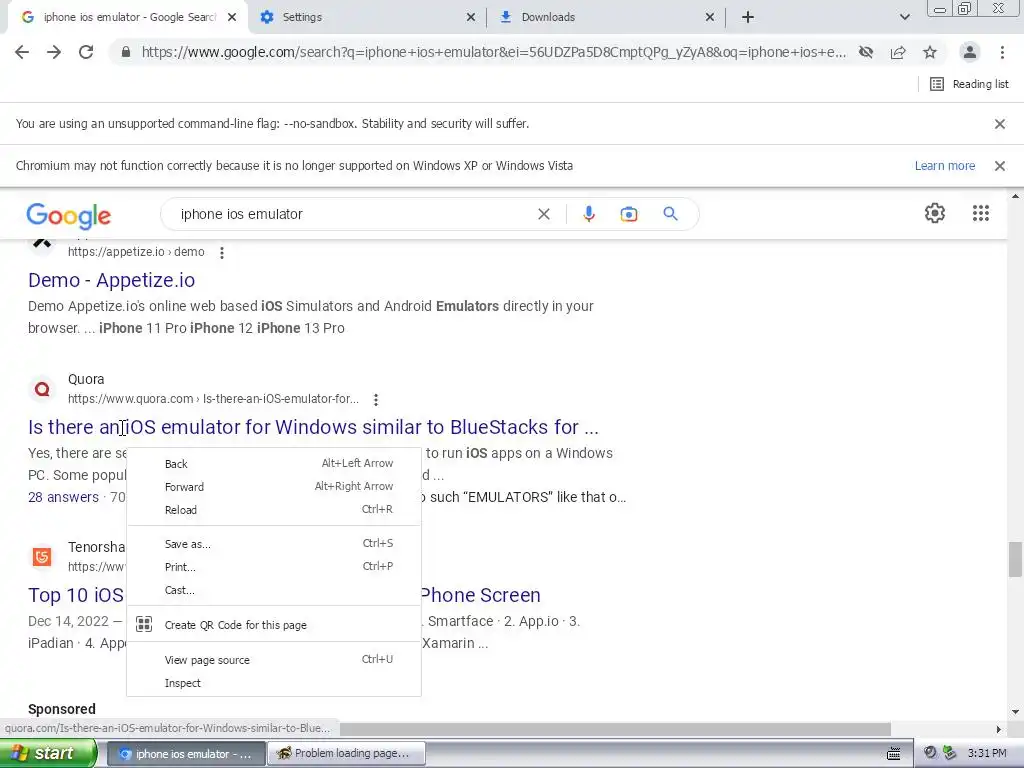Click the padlock site info icon

tap(126, 52)
